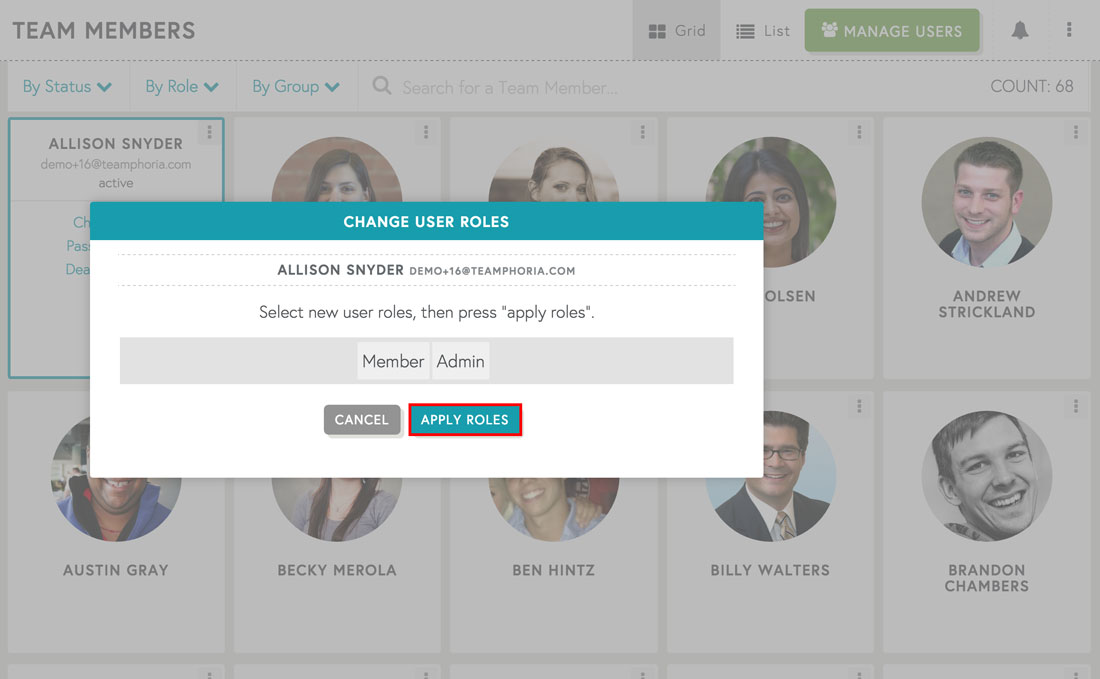Screen dimensions: 1100x679
Task: Click the notification bell icon
Action: tap(1019, 30)
